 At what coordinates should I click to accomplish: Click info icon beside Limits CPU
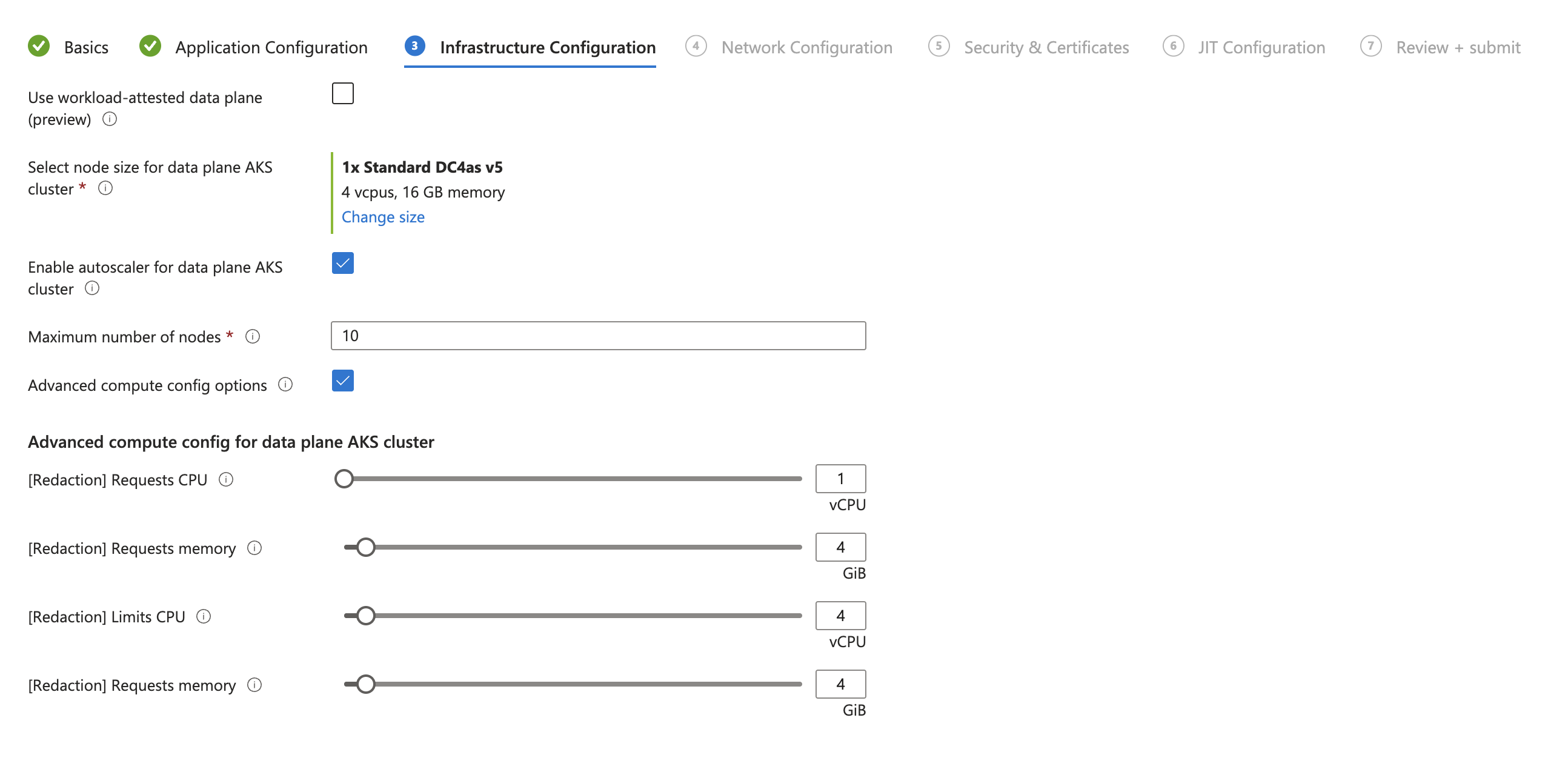tap(204, 617)
